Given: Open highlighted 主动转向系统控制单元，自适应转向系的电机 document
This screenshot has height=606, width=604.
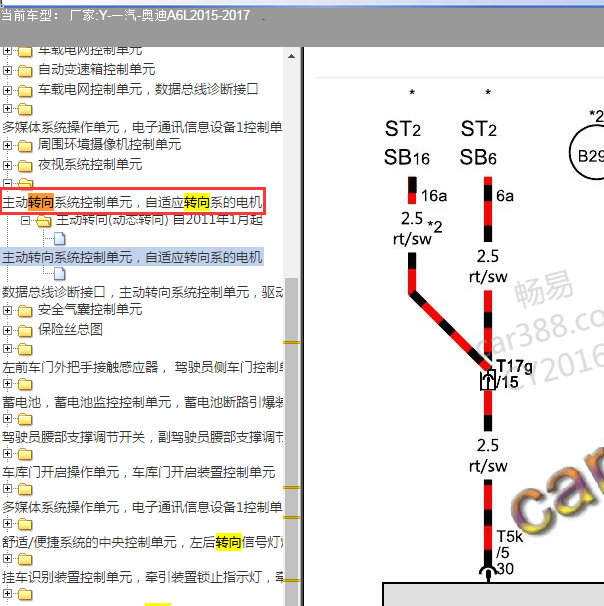Looking at the screenshot, I should click(133, 257).
